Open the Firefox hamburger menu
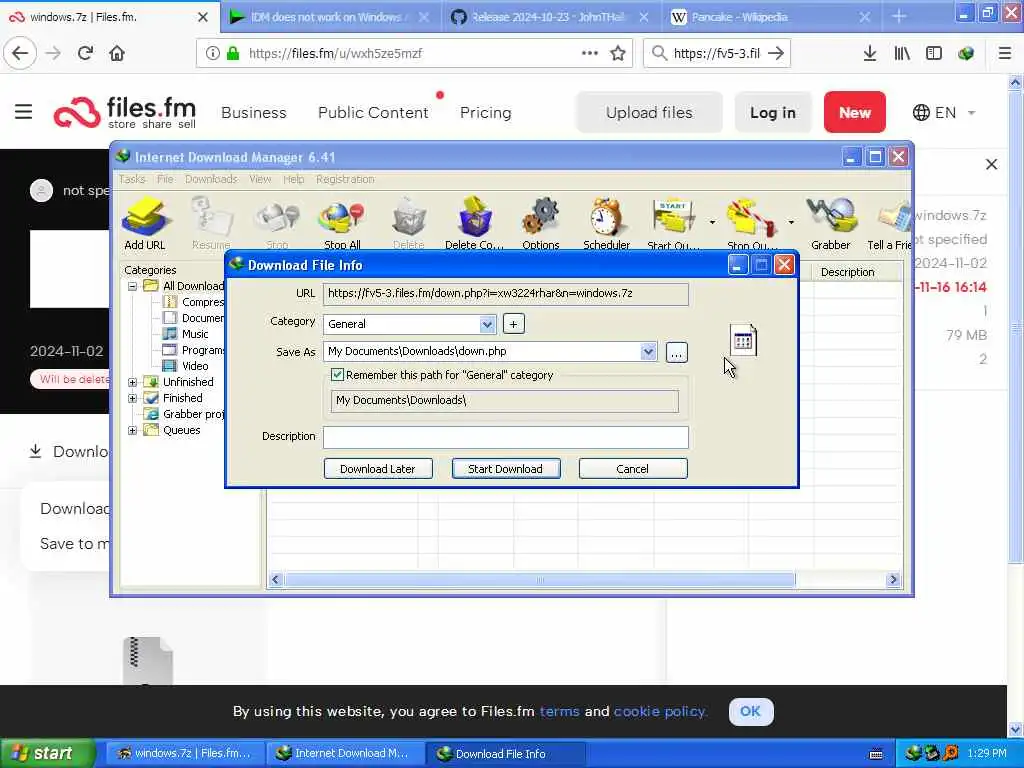 [1004, 54]
